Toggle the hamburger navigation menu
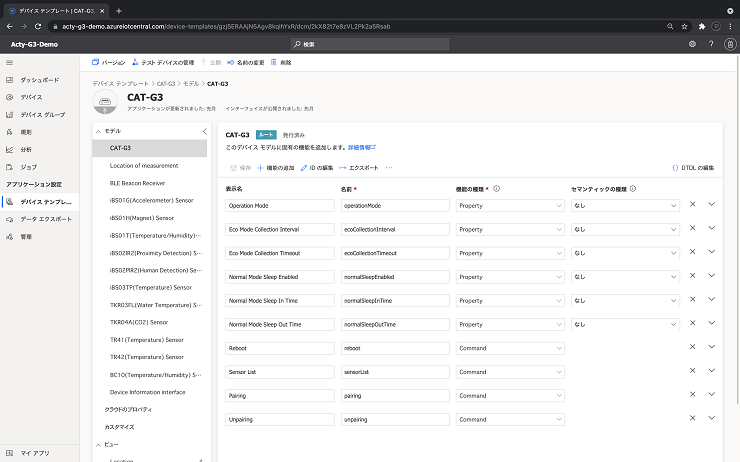Image resolution: width=740 pixels, height=462 pixels. click(9, 62)
